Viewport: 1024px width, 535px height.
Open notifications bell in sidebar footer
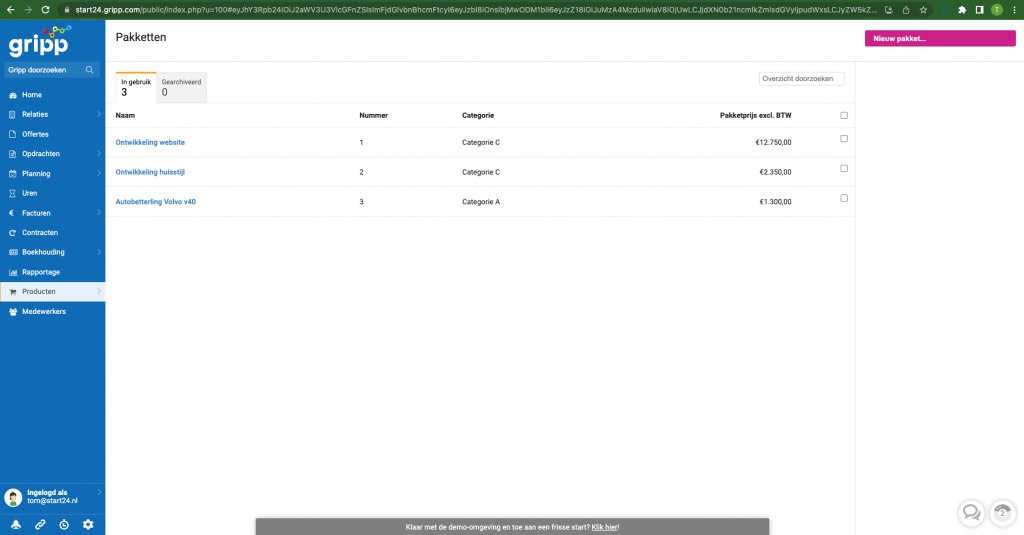15,525
